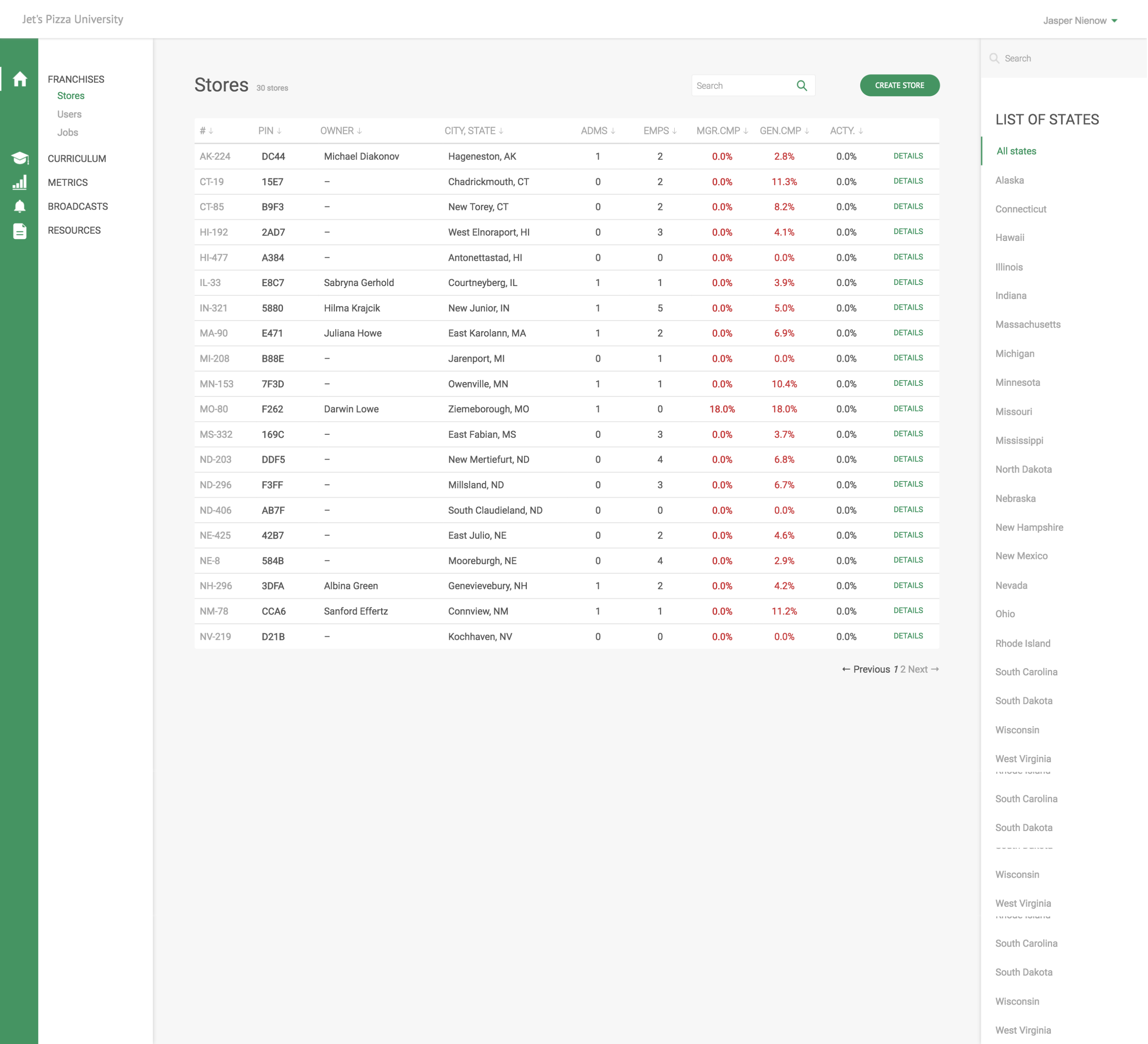Open the Users submenu item
The width and height of the screenshot is (1148, 1044).
[70, 114]
